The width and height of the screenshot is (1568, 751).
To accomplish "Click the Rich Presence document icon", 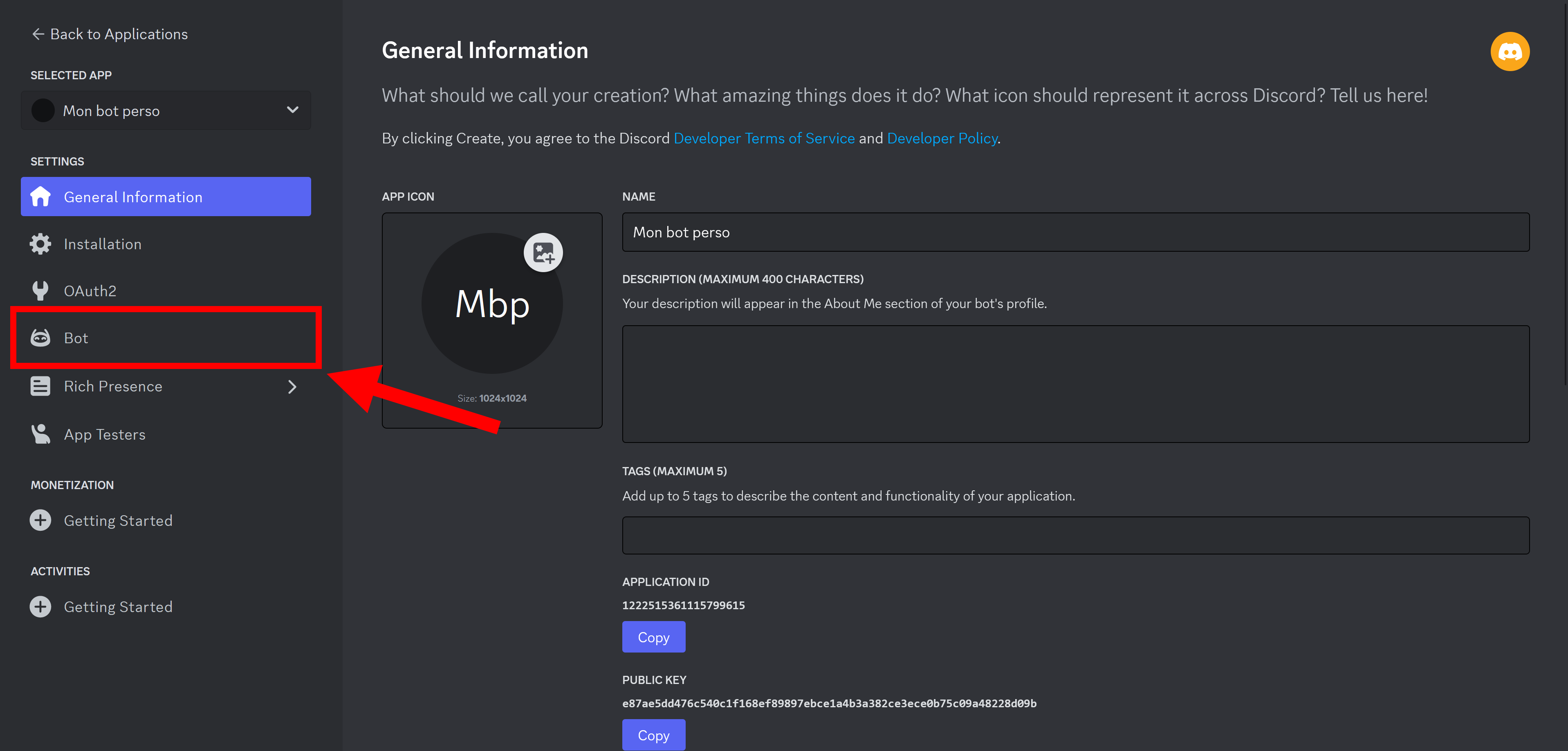I will click(x=41, y=386).
